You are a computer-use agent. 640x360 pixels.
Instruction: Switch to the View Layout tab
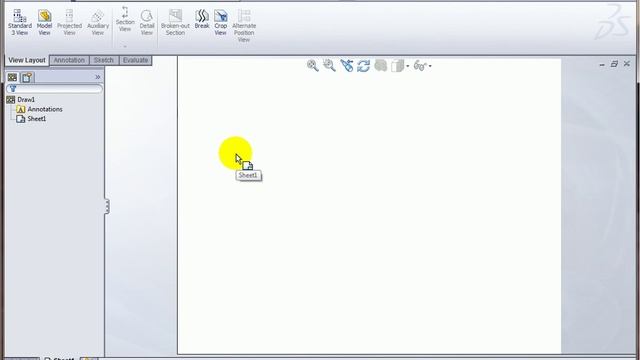click(x=27, y=60)
